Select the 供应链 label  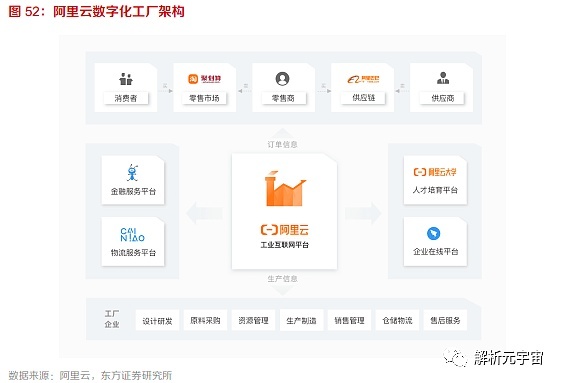pyautogui.click(x=364, y=98)
